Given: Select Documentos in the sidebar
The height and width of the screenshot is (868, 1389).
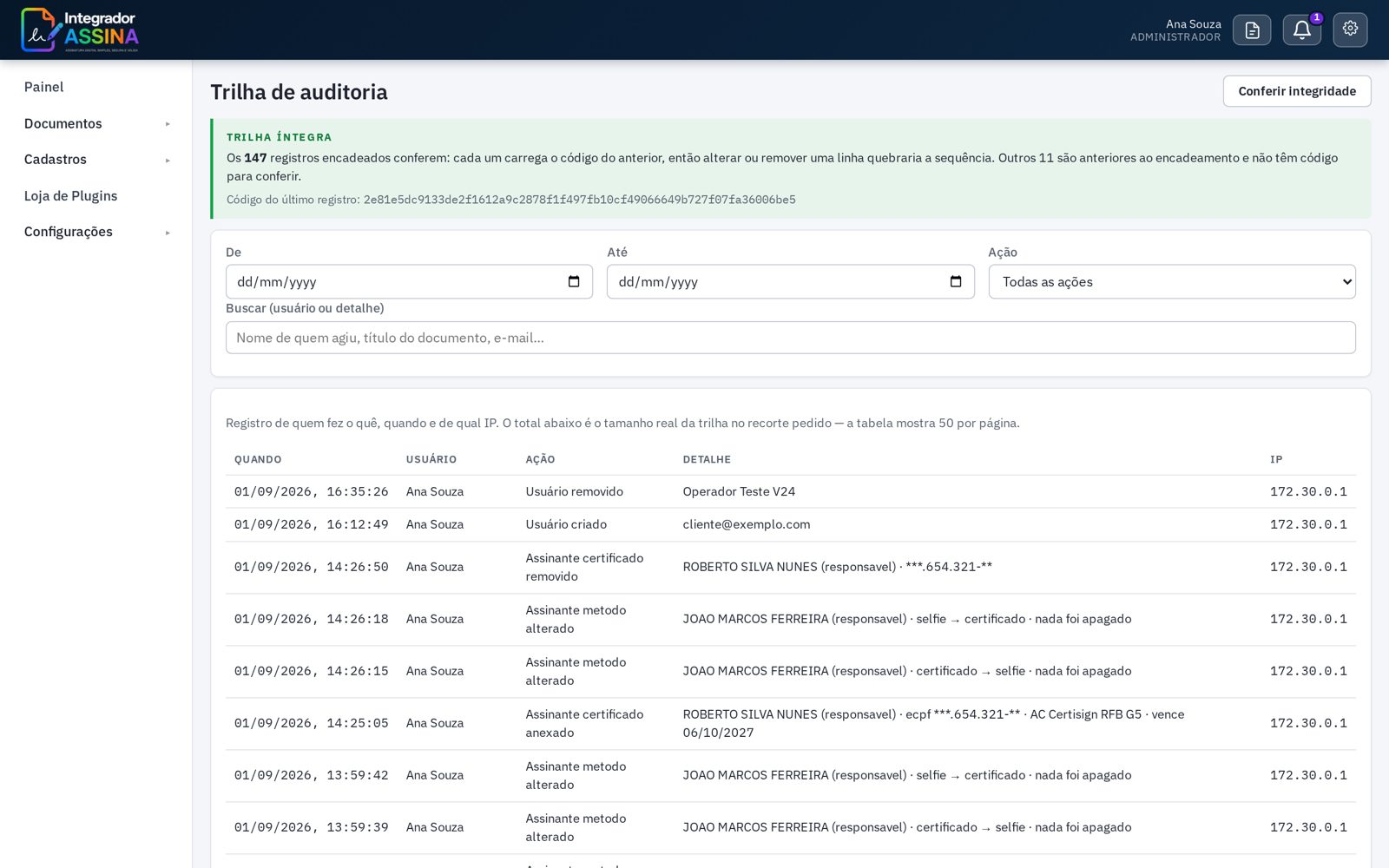Looking at the screenshot, I should (x=63, y=123).
